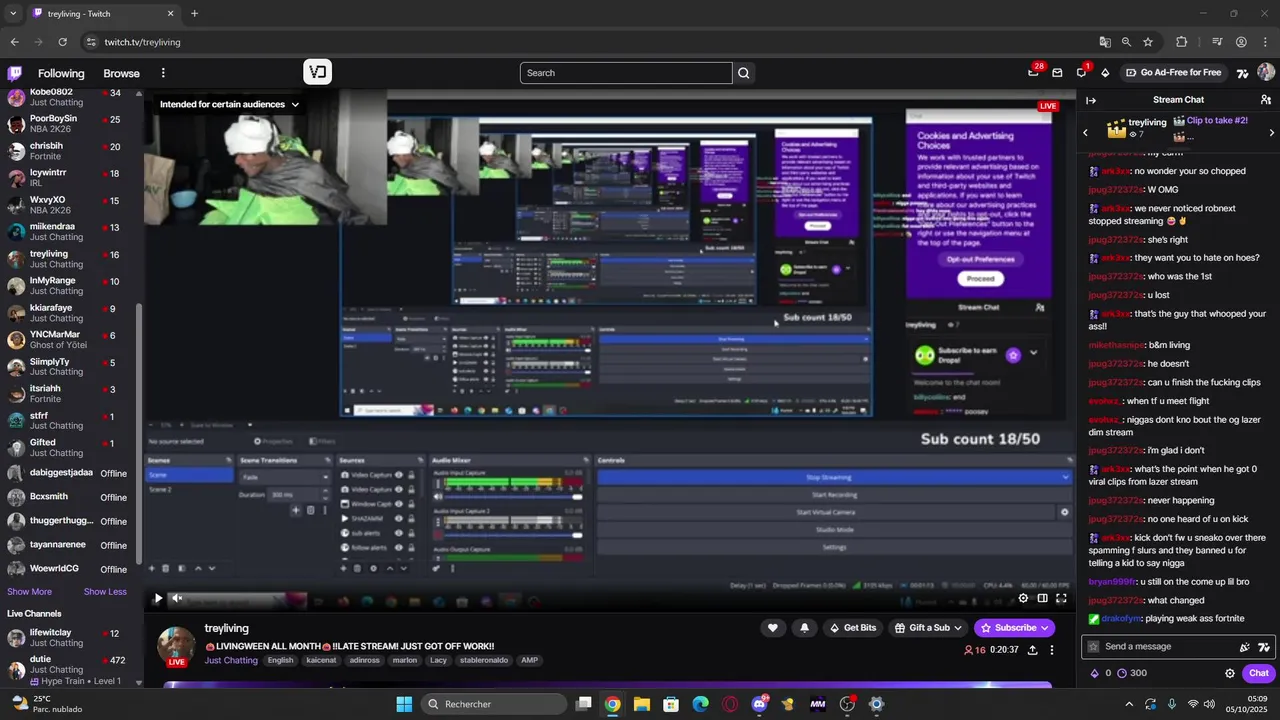Open File Explorer from the taskbar
The width and height of the screenshot is (1280, 720).
tap(641, 704)
